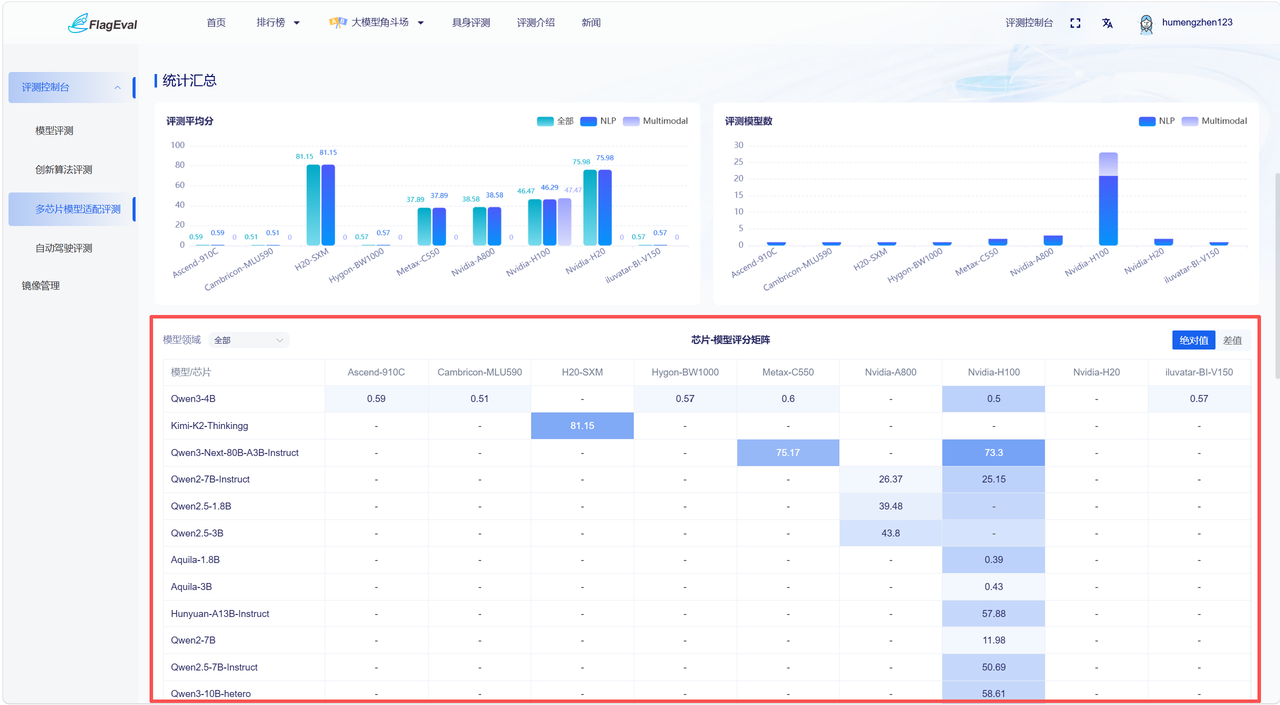Open the 模型领域 dropdown
The width and height of the screenshot is (1280, 705).
tap(249, 340)
